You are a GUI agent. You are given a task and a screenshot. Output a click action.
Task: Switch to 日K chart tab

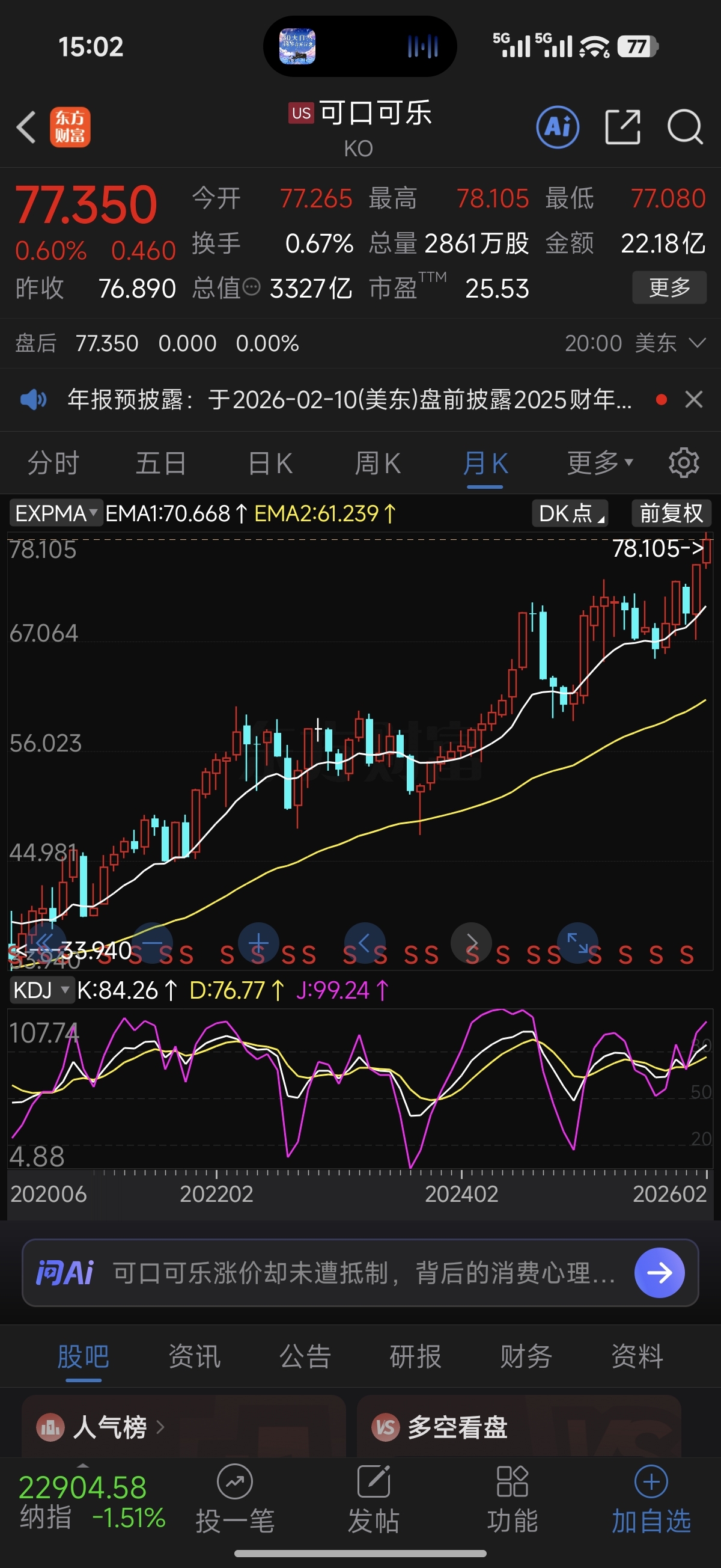pos(270,463)
